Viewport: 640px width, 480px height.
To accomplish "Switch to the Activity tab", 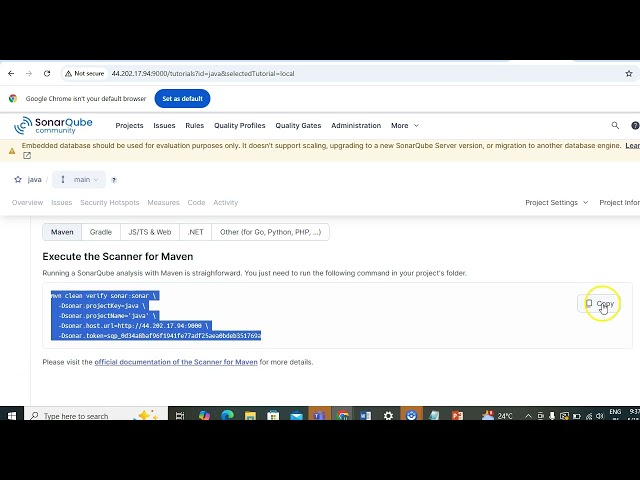I will [x=225, y=202].
